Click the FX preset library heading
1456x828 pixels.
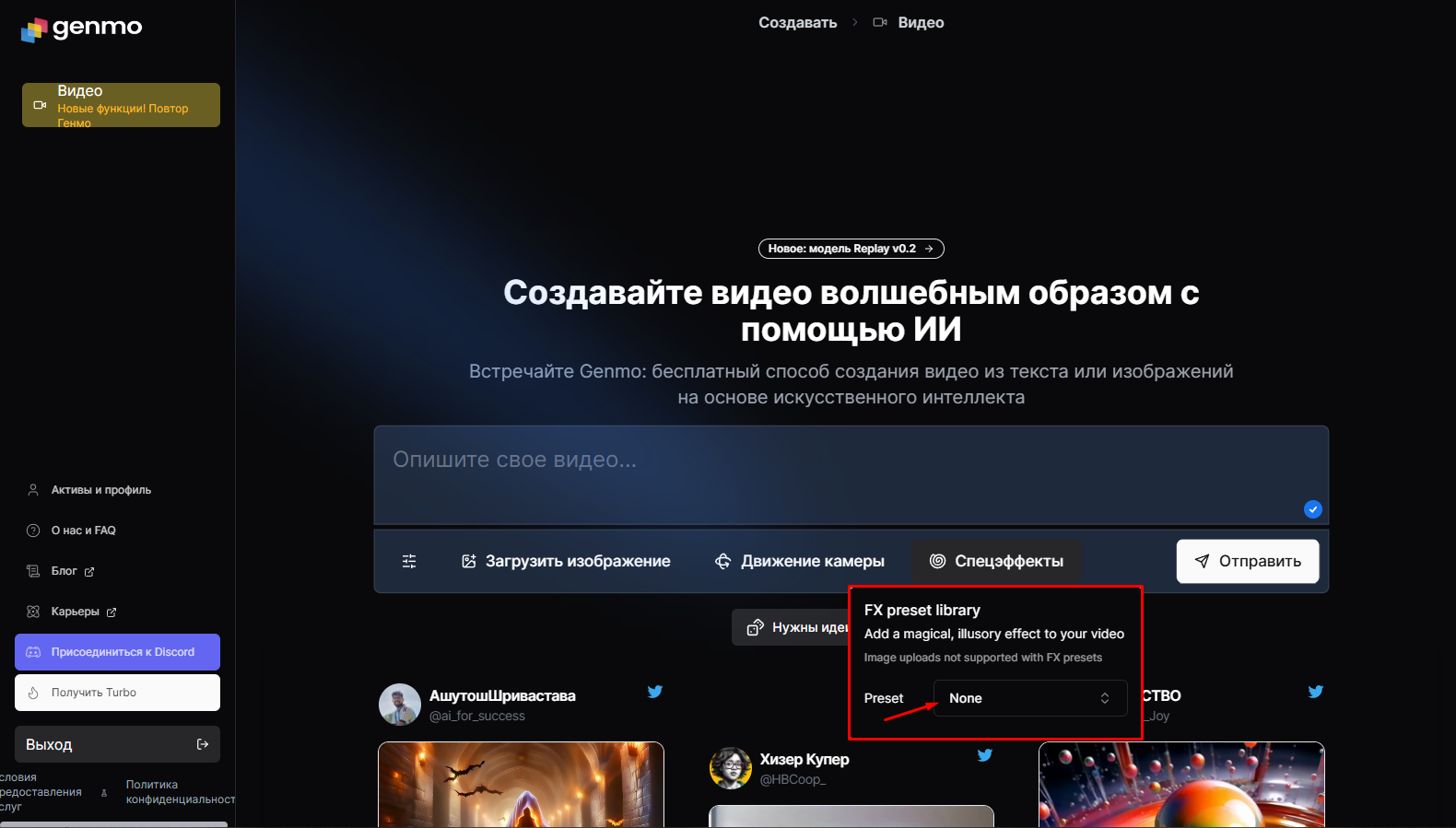click(922, 610)
